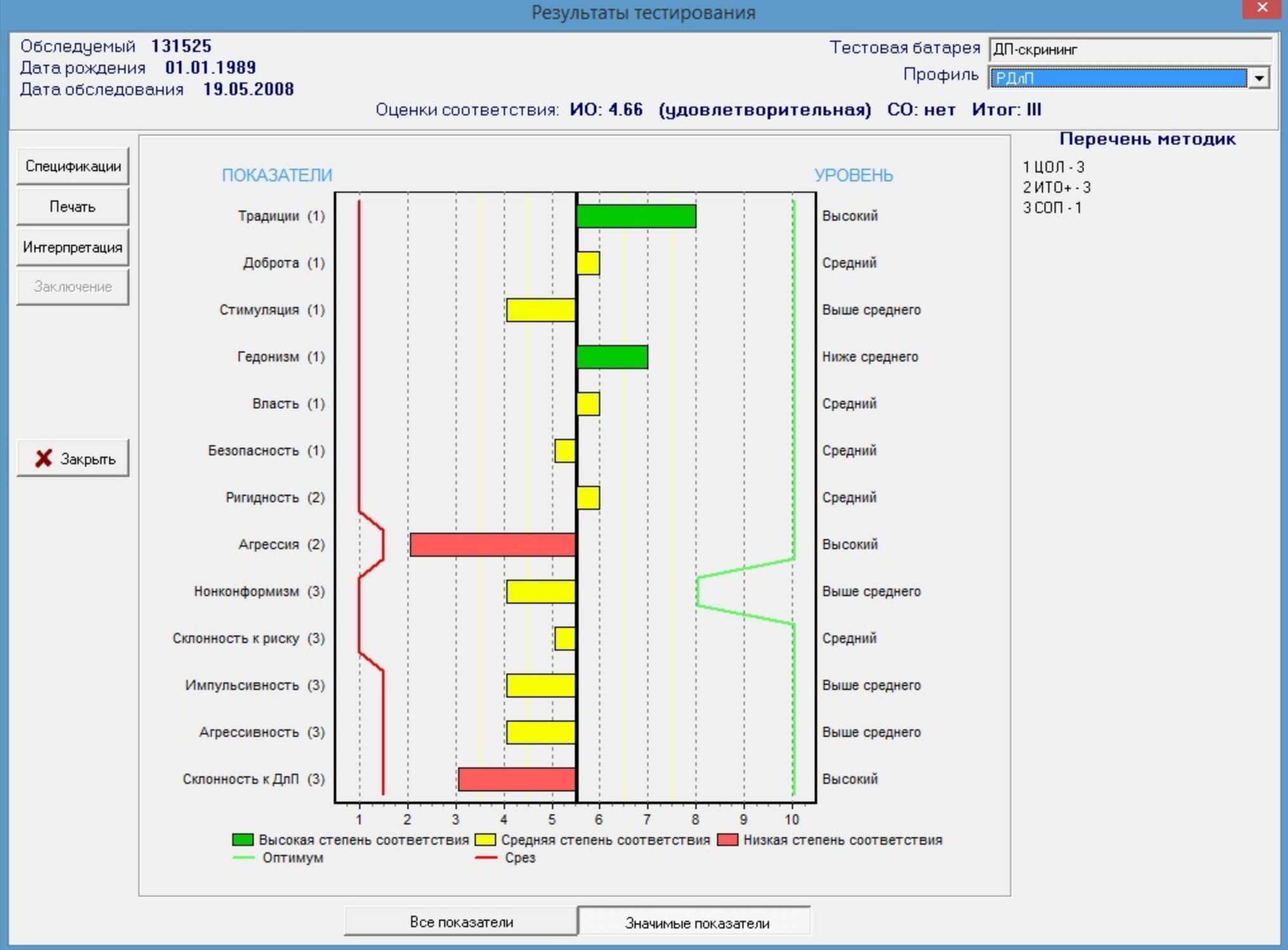This screenshot has height=950, width=1288.
Task: Select method 2 ИТО+ - 3 in list
Action: point(1056,187)
